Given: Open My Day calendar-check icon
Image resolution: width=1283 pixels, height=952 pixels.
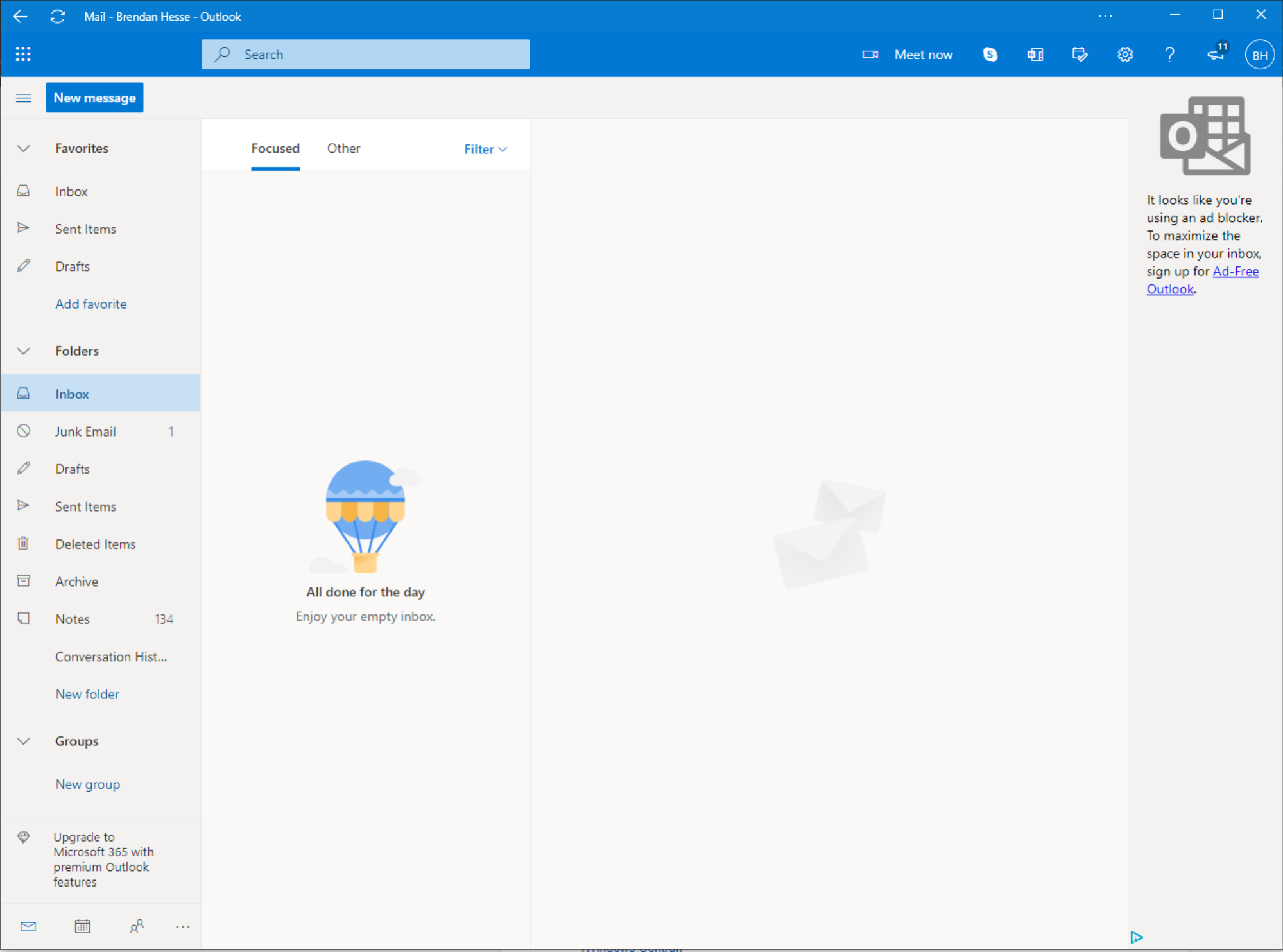Looking at the screenshot, I should click(x=1080, y=55).
